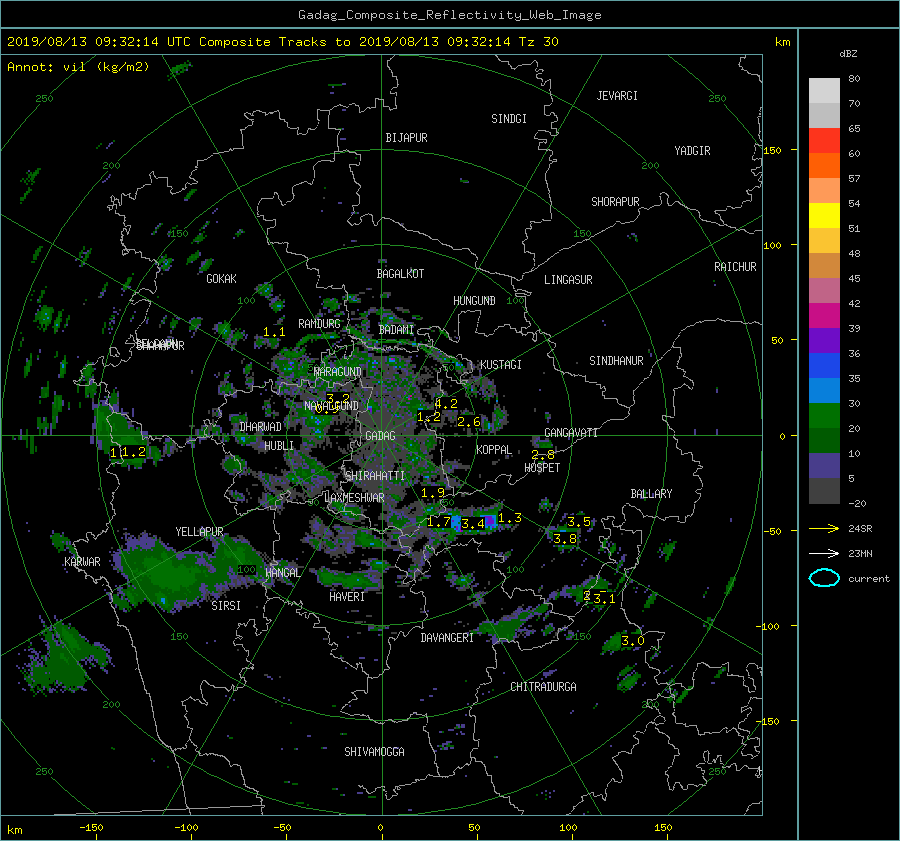
Task: Click the GOKAK city label
Action: [221, 278]
